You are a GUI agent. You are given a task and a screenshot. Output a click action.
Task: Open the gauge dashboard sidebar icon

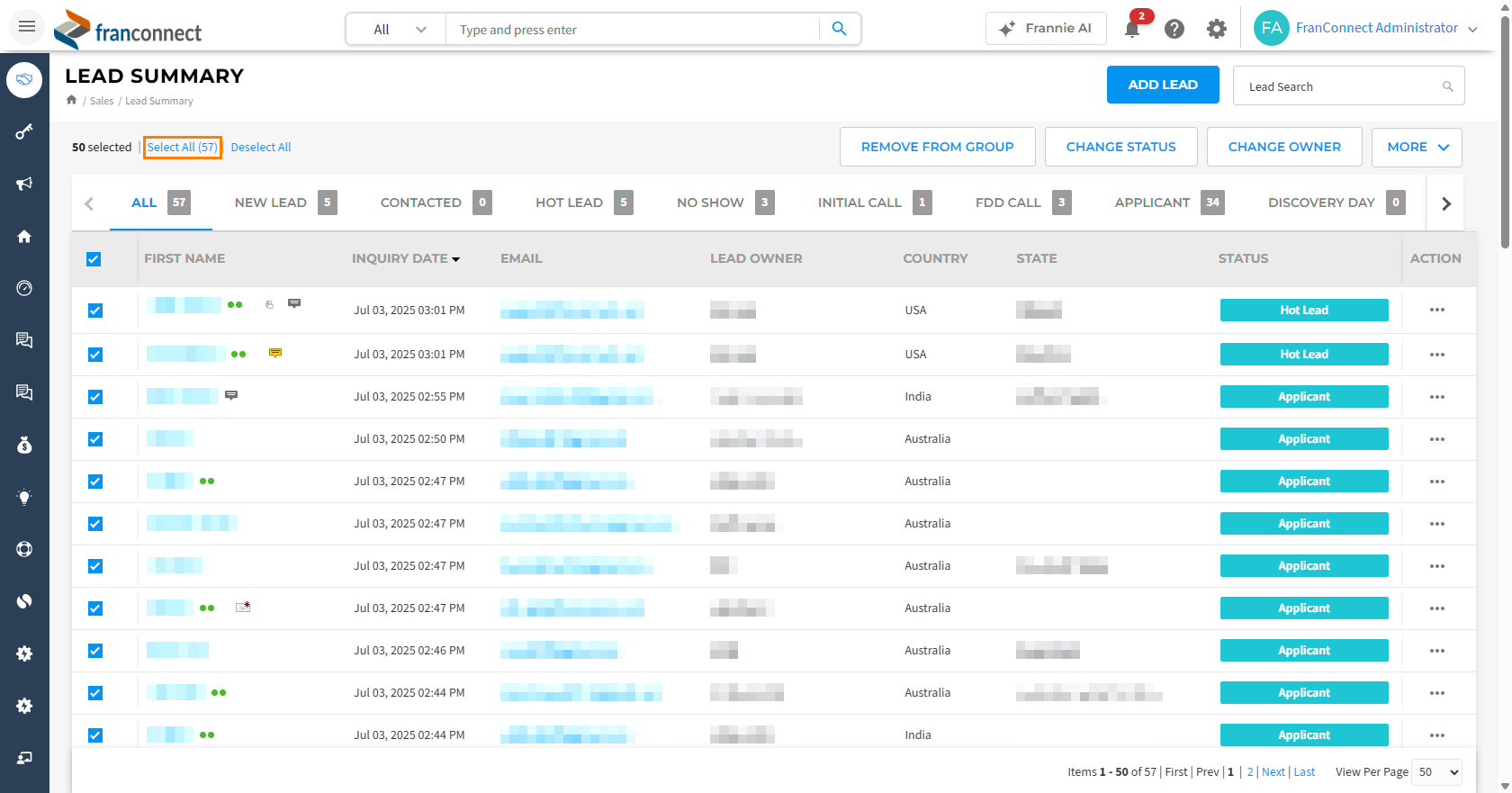coord(24,288)
